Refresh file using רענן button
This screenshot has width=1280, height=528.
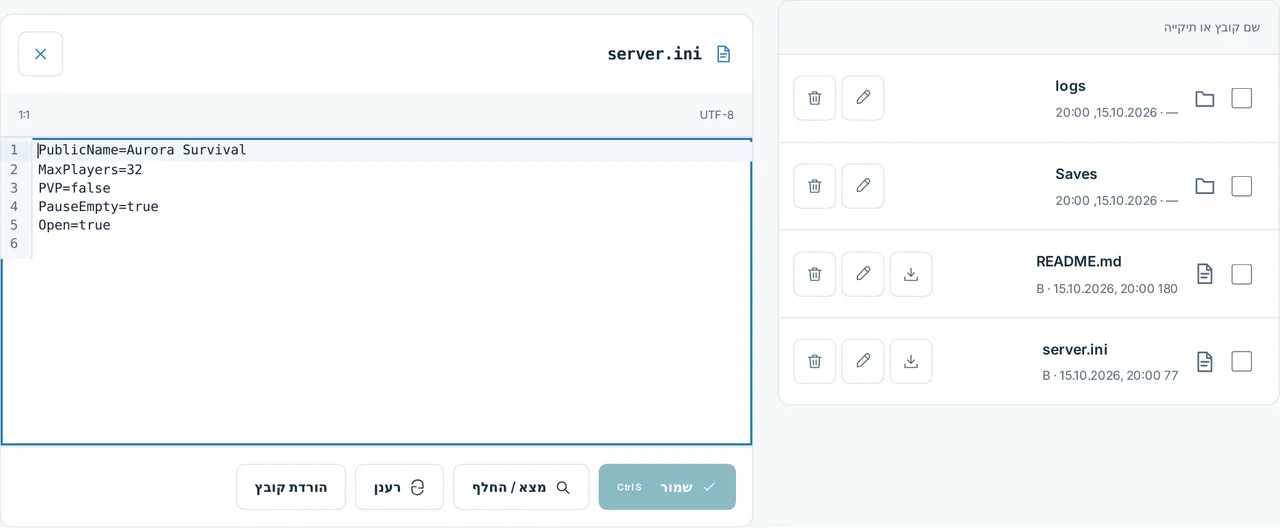pos(399,487)
